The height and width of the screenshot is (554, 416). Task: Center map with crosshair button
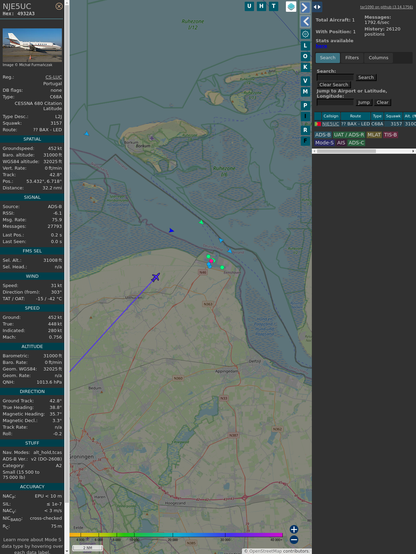click(305, 34)
